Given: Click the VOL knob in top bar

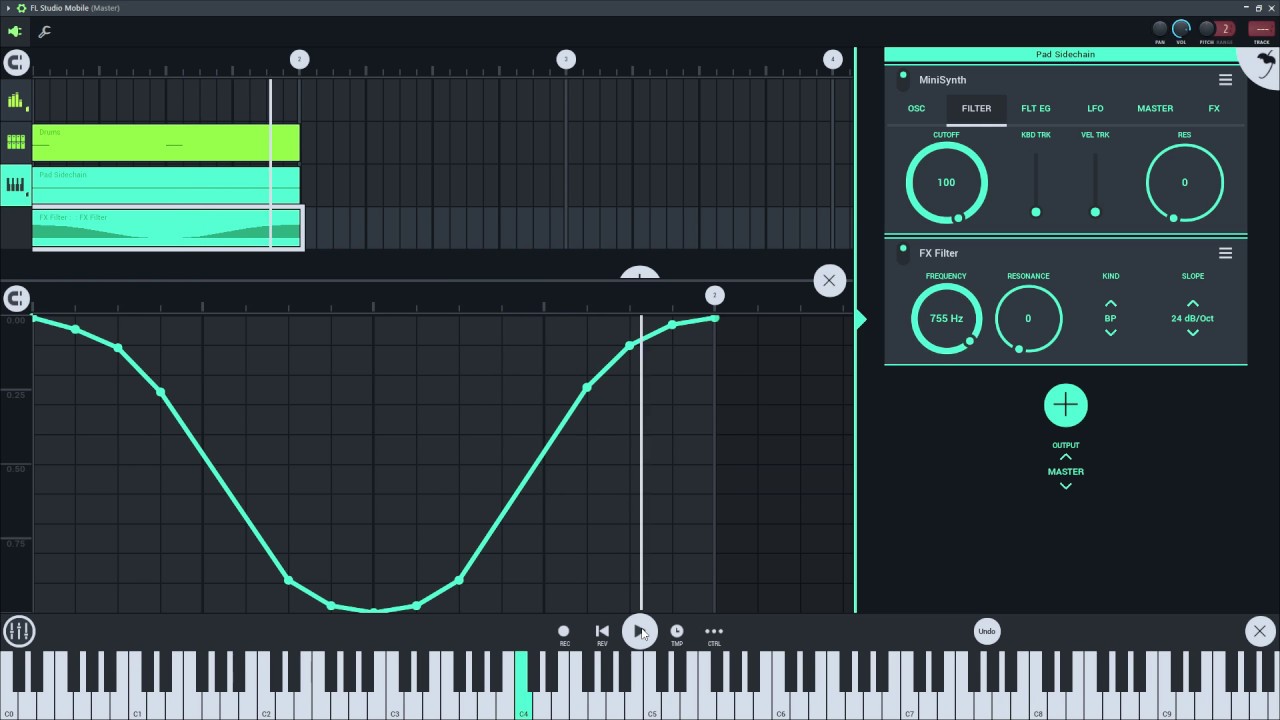Looking at the screenshot, I should tap(1181, 29).
